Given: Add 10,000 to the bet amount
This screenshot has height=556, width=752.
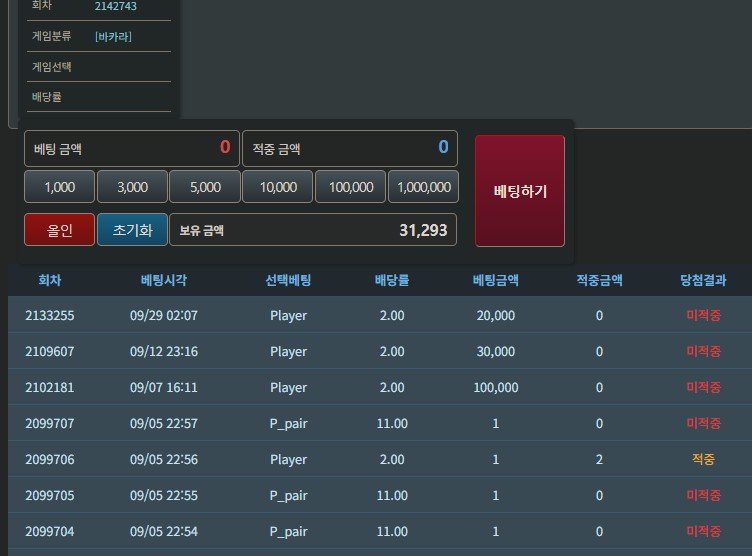Looking at the screenshot, I should coord(278,187).
